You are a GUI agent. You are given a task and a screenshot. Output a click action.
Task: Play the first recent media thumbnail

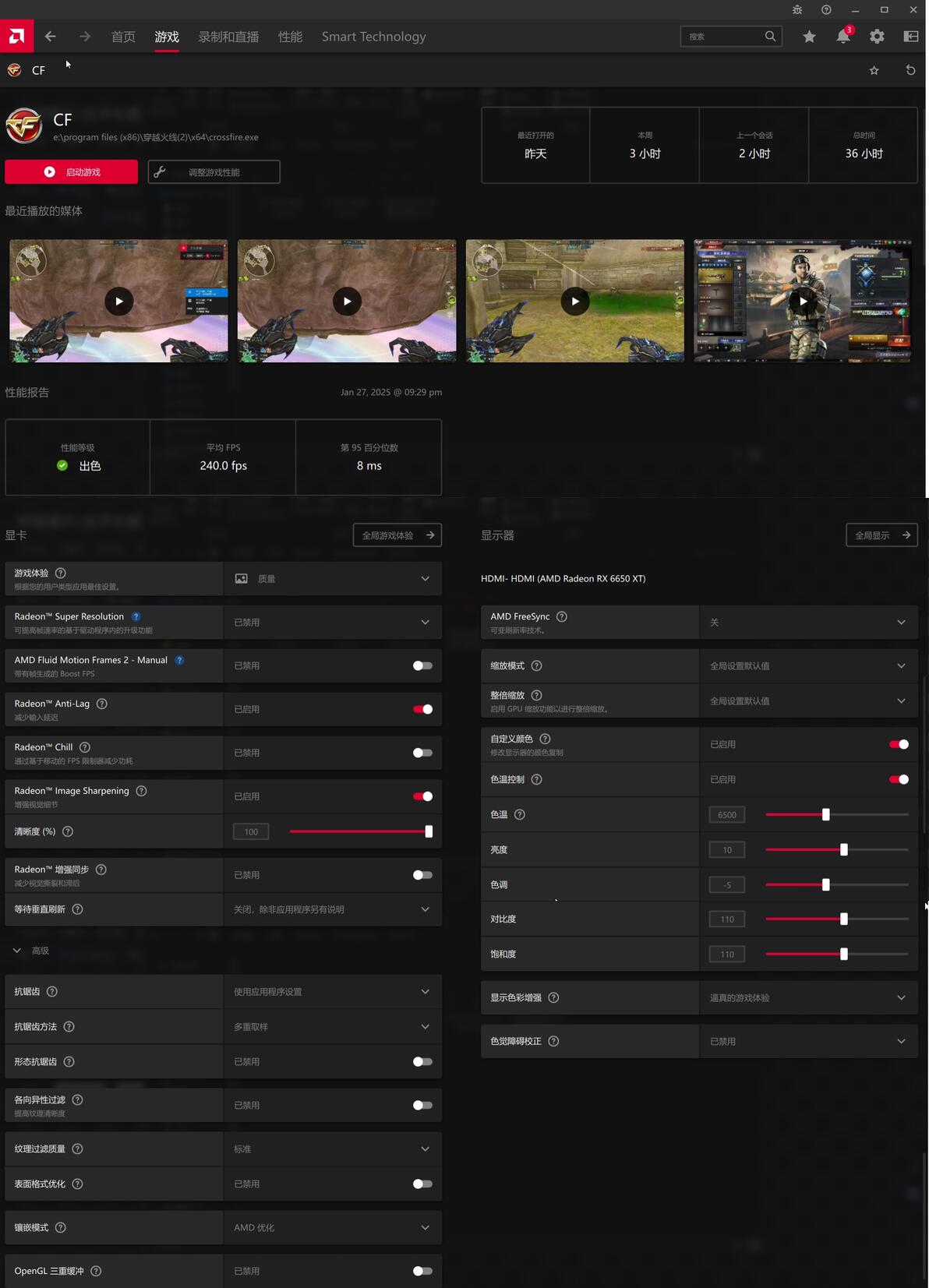click(x=118, y=301)
